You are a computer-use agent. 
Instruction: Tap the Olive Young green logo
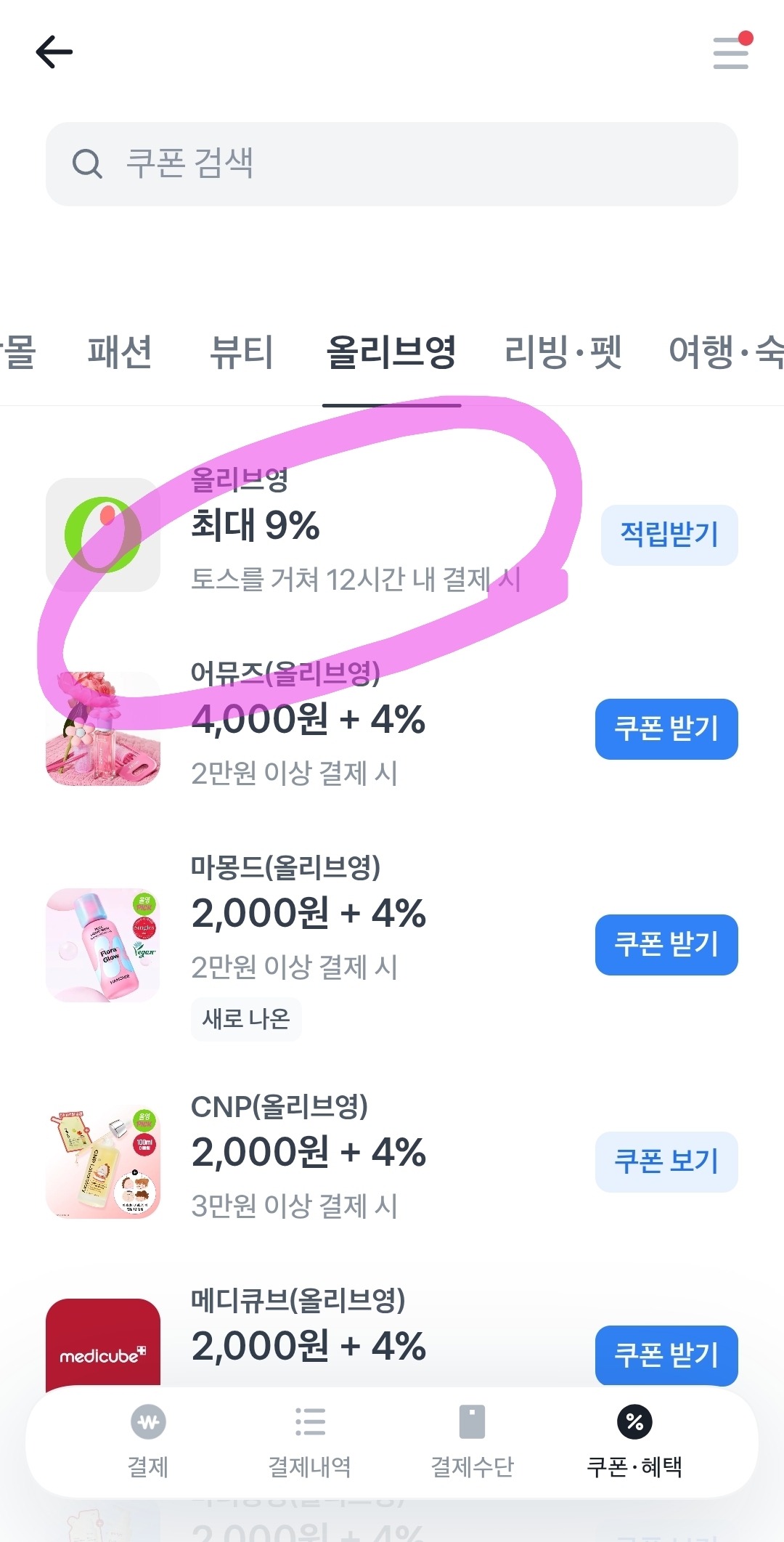103,535
